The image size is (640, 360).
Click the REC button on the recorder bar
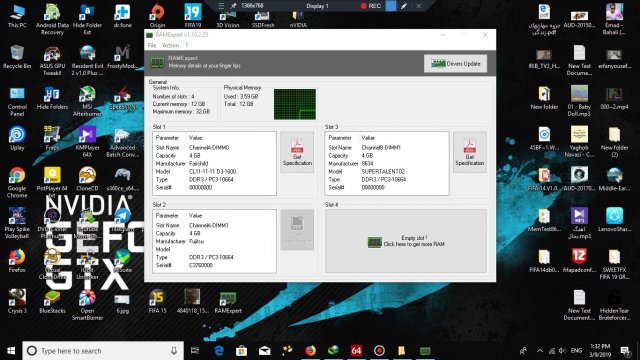click(371, 6)
